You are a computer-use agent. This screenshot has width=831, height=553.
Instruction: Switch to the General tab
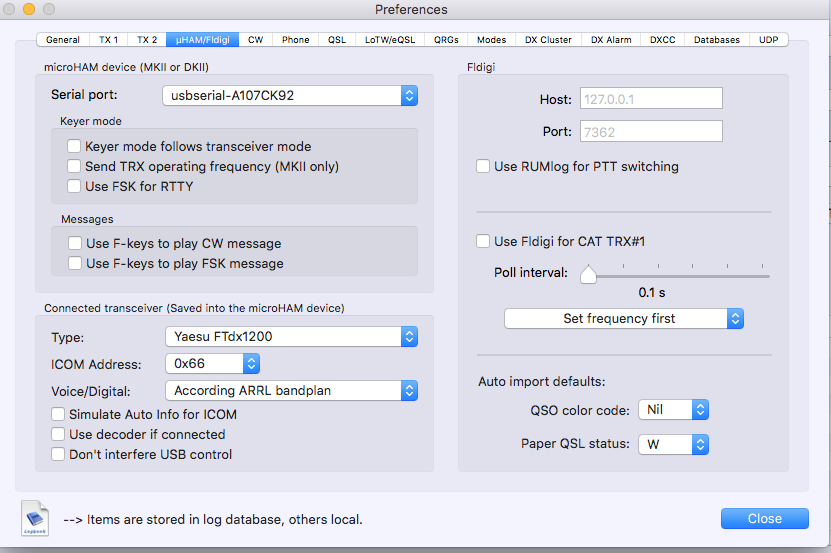click(63, 40)
